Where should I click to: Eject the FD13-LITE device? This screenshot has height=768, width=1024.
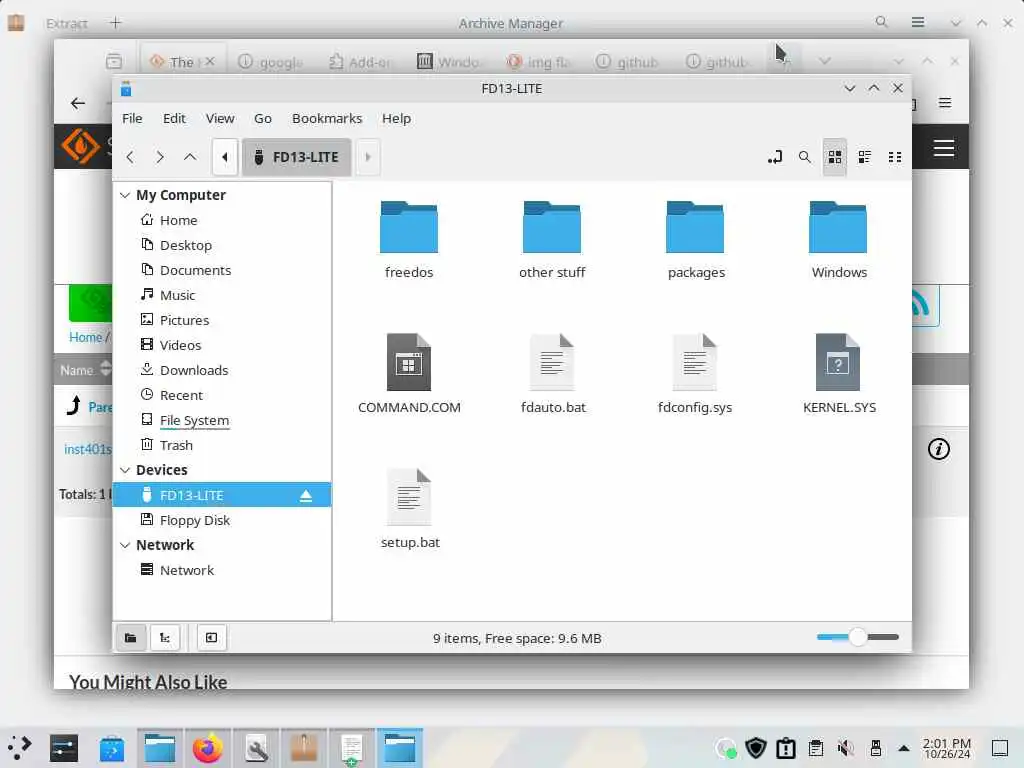306,496
